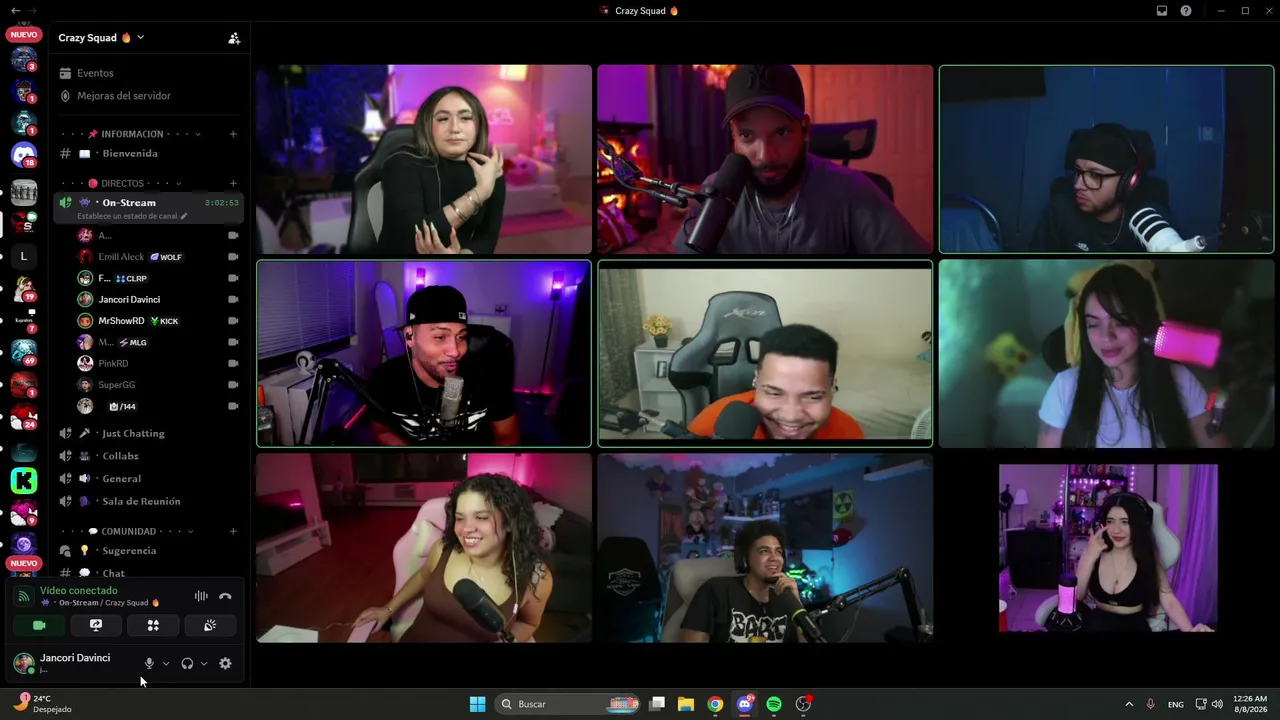Click camera icon beside Emill Aleck

[x=233, y=257]
